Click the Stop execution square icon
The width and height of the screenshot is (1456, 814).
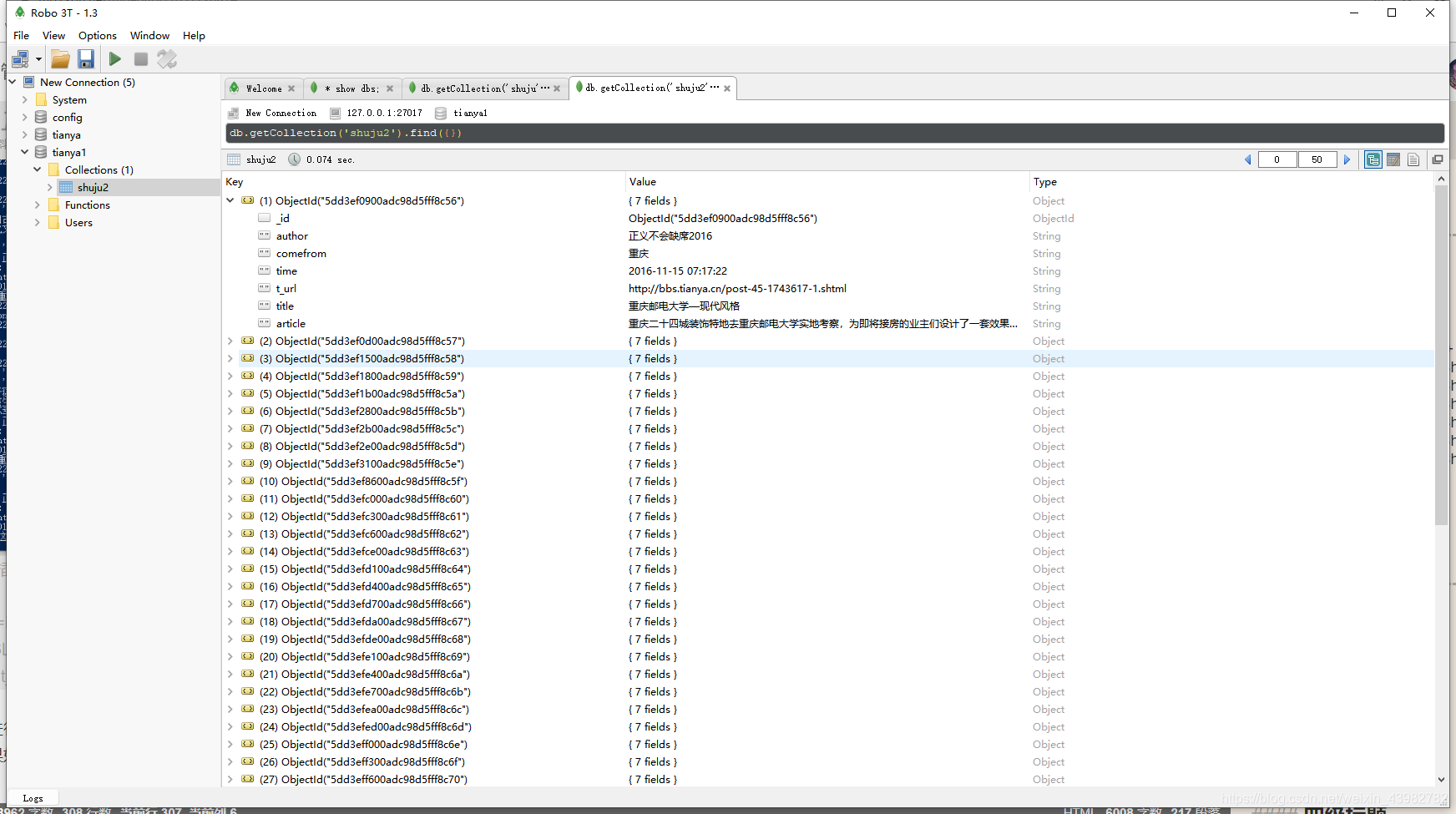click(141, 59)
